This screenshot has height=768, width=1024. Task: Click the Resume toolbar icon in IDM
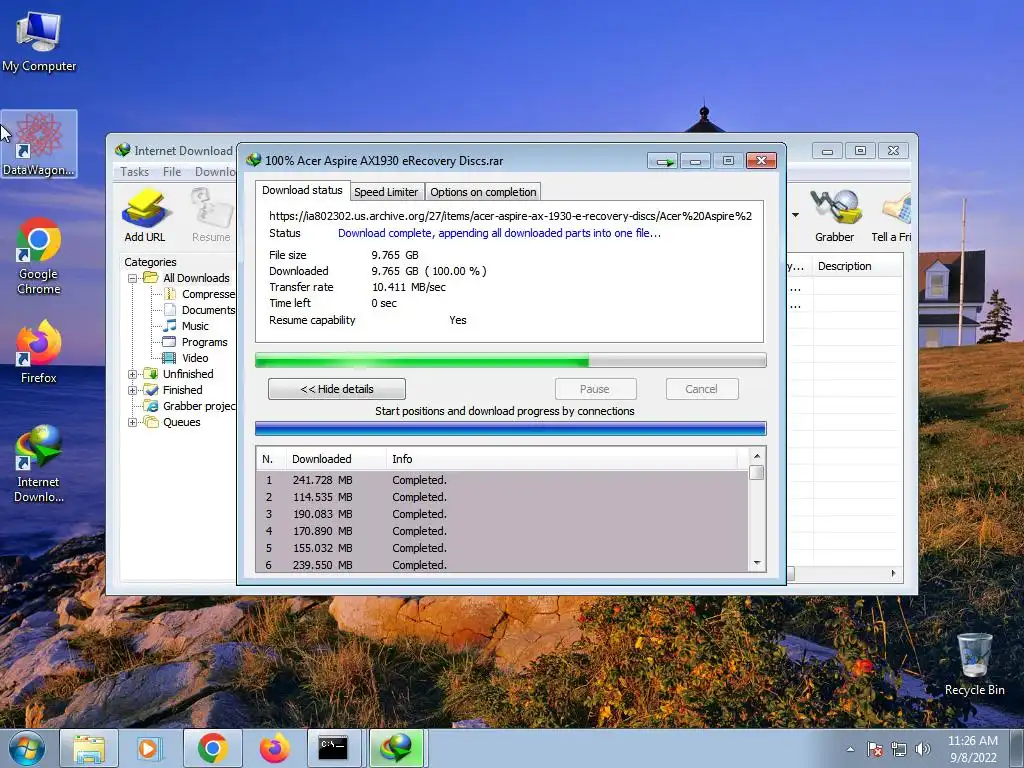pyautogui.click(x=211, y=216)
